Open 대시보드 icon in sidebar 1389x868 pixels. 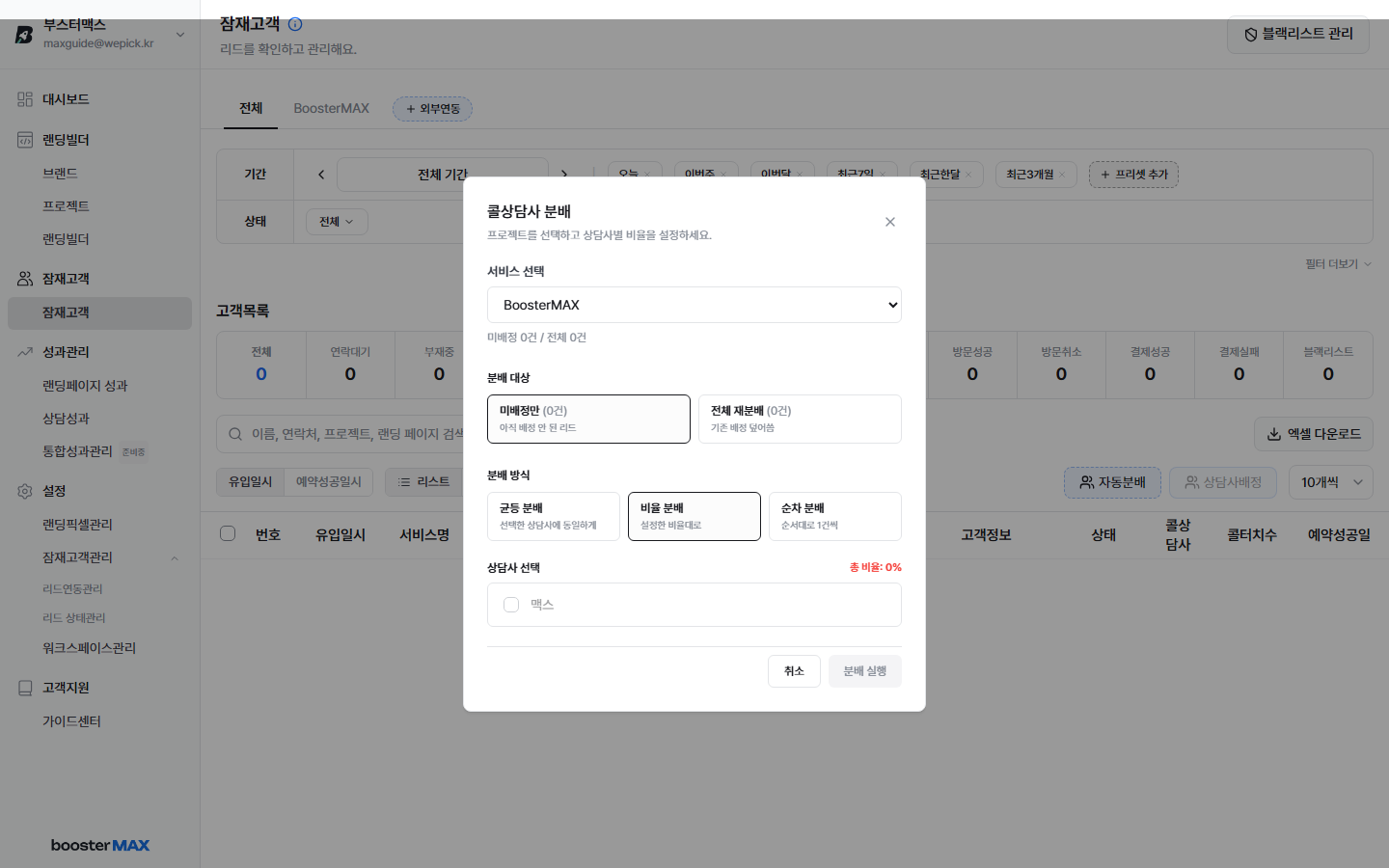(x=25, y=99)
